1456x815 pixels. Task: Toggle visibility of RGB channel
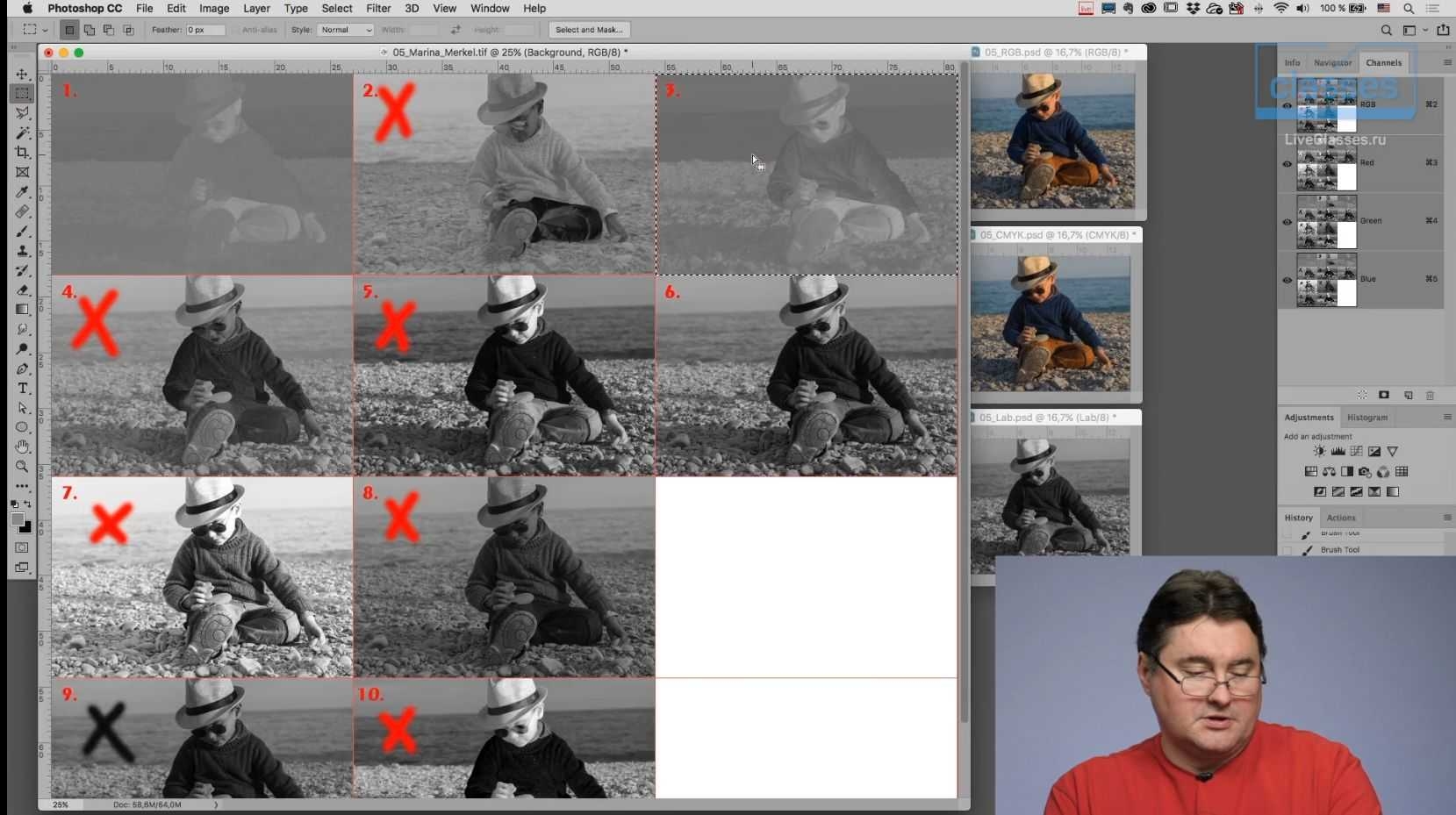click(1287, 105)
